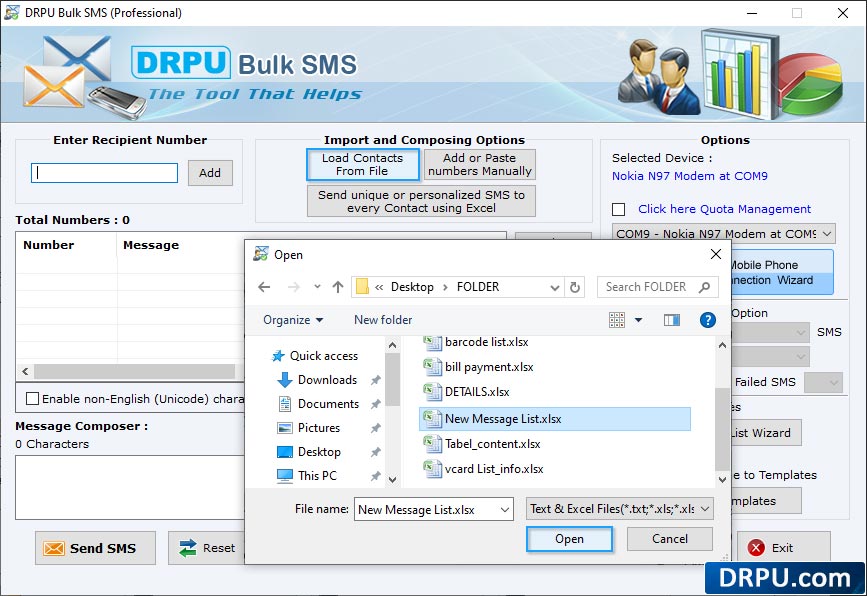Image resolution: width=867 pixels, height=596 pixels.
Task: Click Desktop in address breadcrumb
Action: [412, 287]
